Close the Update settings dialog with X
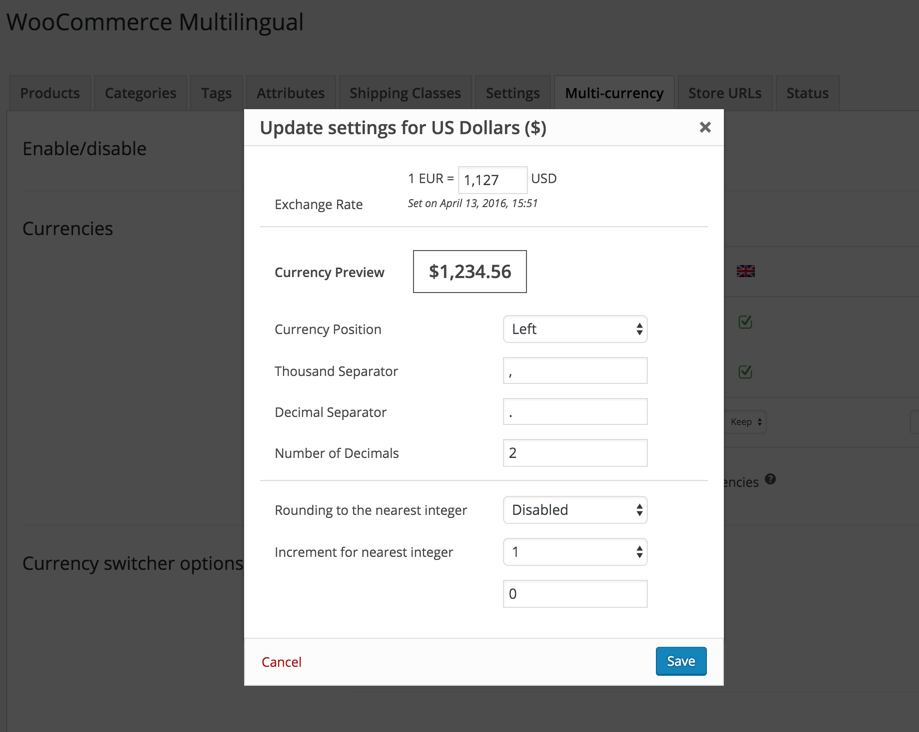 (705, 127)
